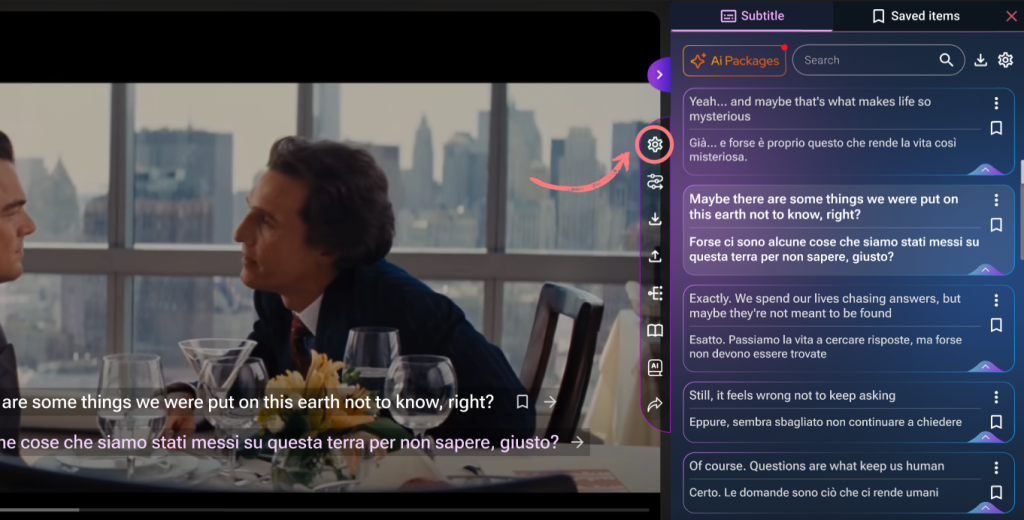This screenshot has height=520, width=1024.
Task: Open panel settings gear beside download icon
Action: 1005,60
